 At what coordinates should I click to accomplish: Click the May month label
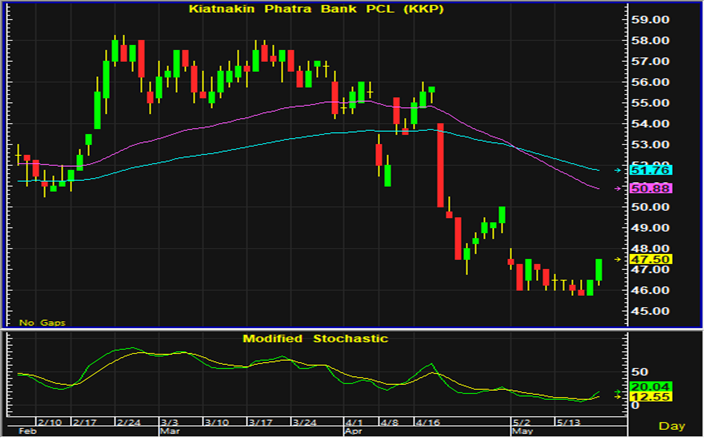(x=522, y=431)
